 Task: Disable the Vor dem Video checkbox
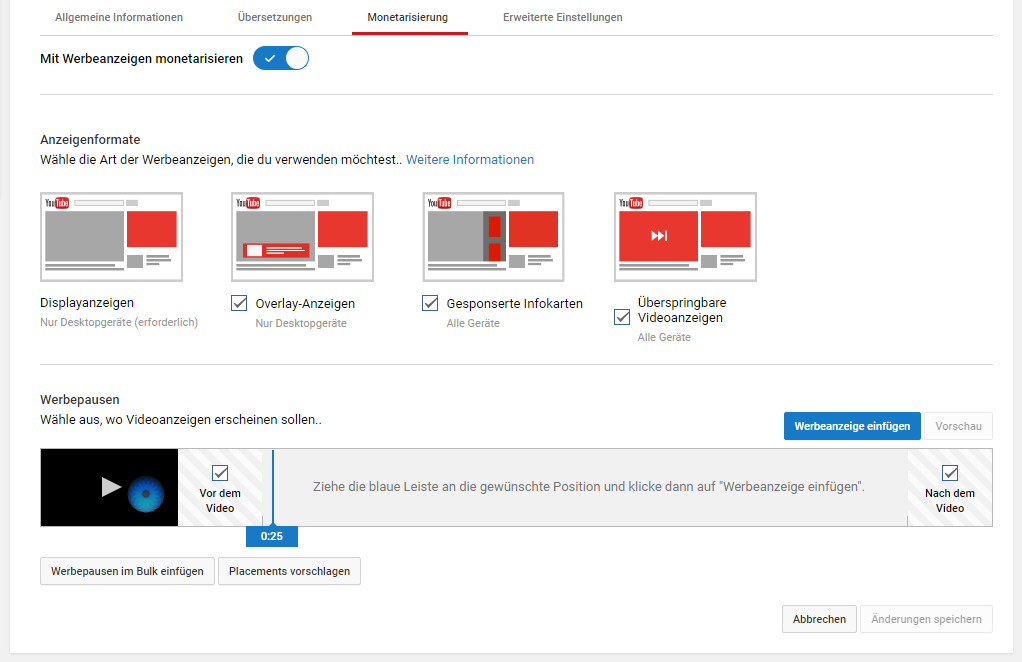pyautogui.click(x=220, y=473)
